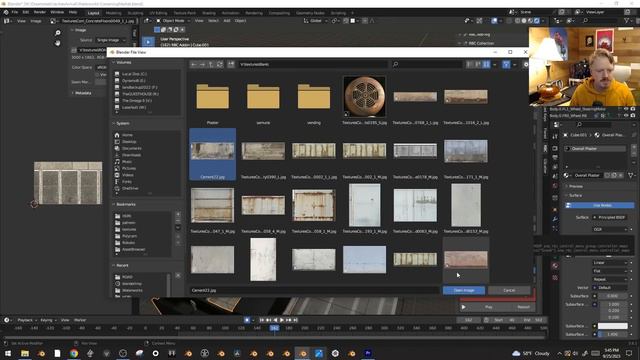
Task: Select pan hand tool in image editor
Action: pyautogui.click(x=58, y=42)
